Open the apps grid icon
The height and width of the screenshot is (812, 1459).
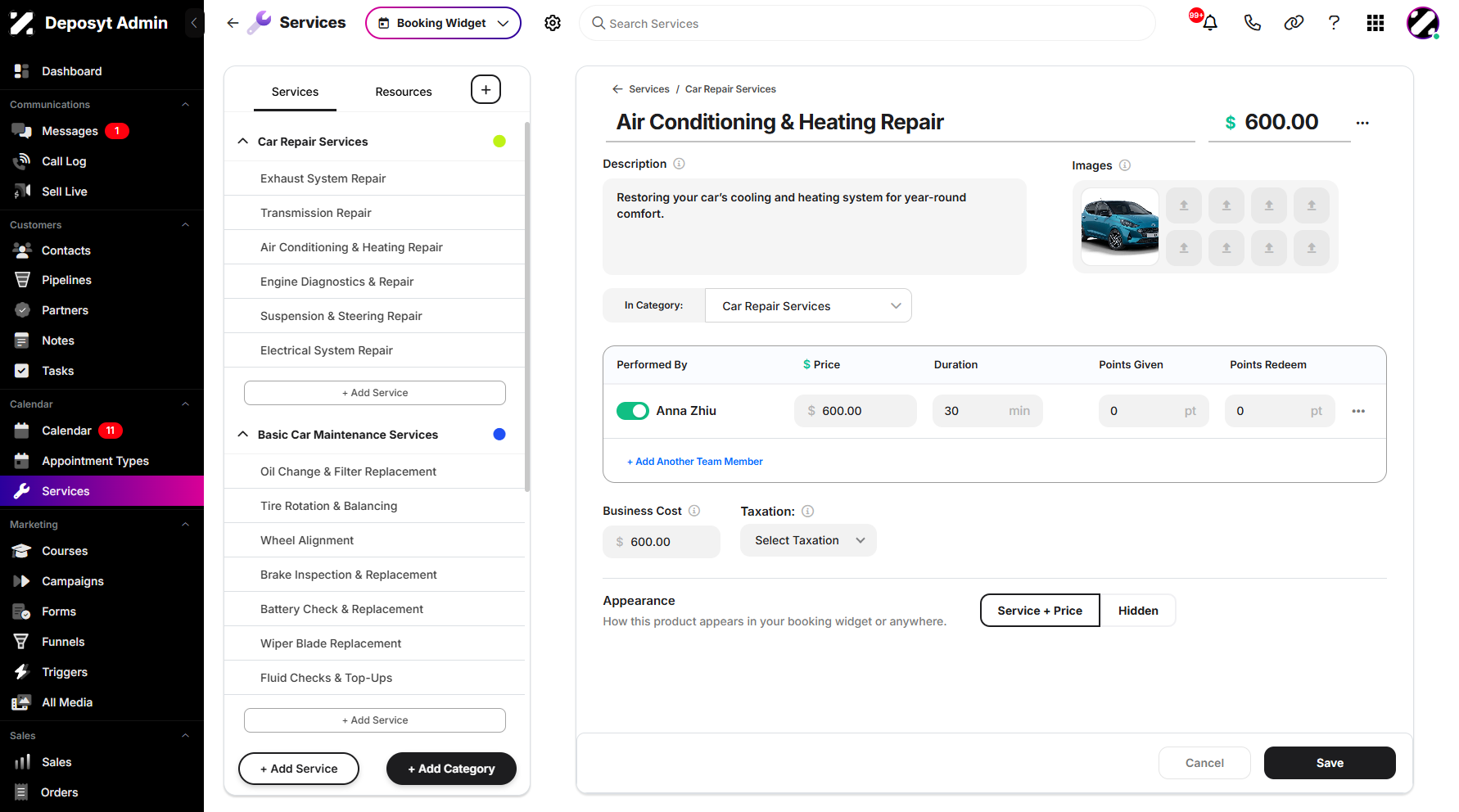pos(1375,23)
